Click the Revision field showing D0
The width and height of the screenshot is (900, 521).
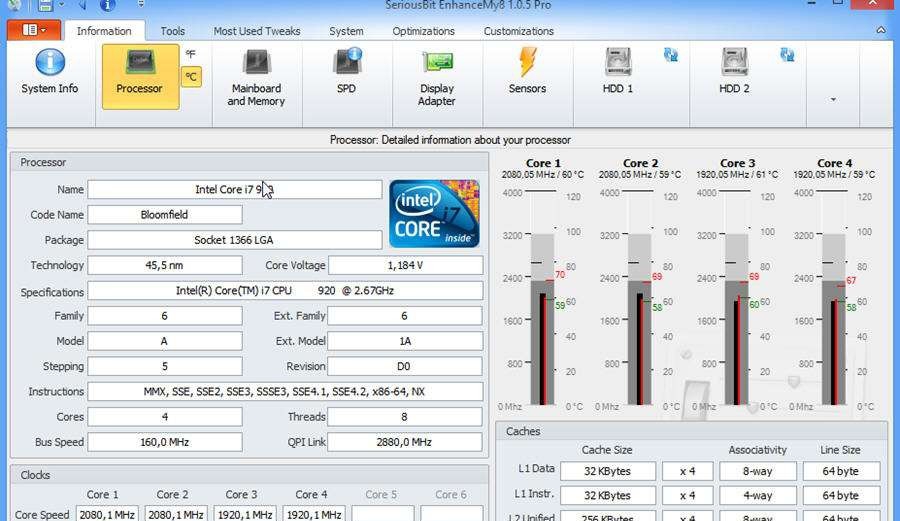click(405, 366)
